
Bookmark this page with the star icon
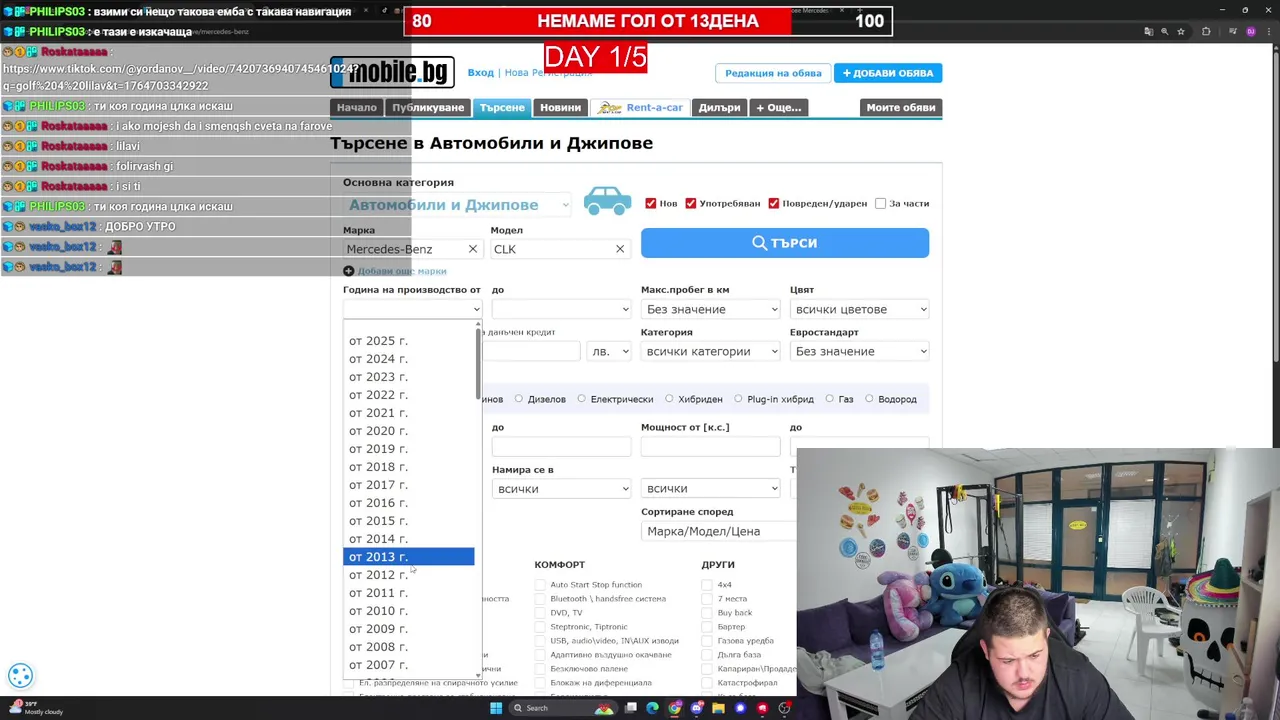1181,32
